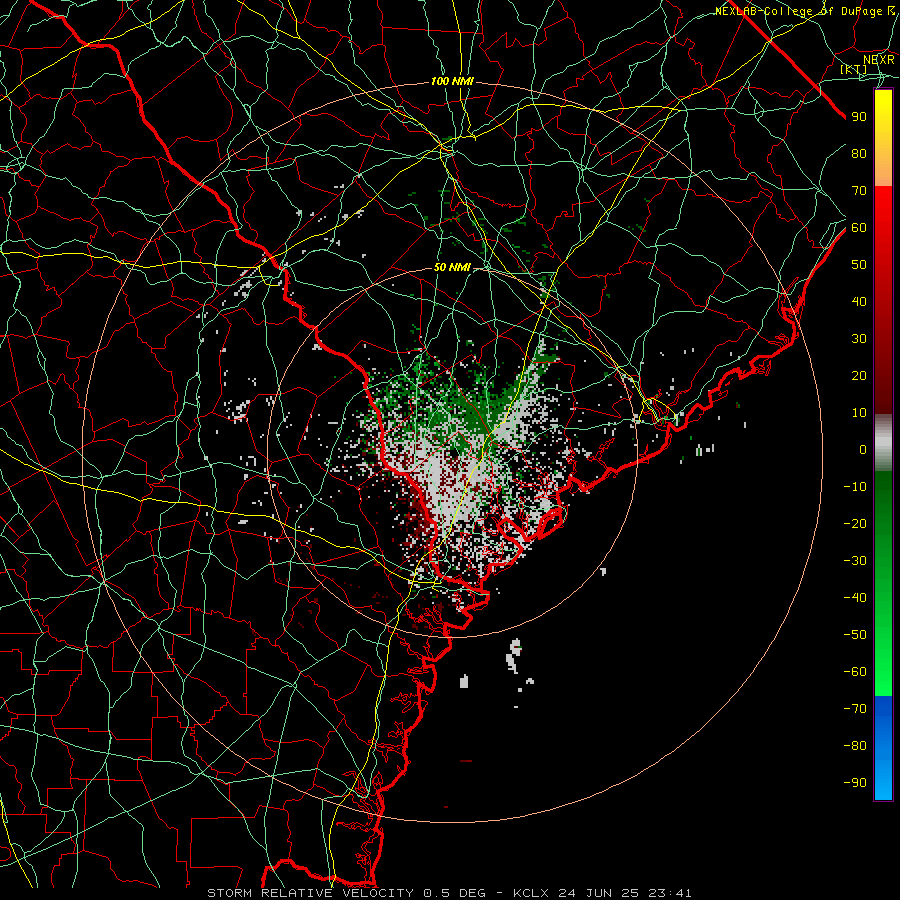Image resolution: width=900 pixels, height=900 pixels.
Task: Click the 90 value on the velocity scale
Action: click(x=859, y=117)
